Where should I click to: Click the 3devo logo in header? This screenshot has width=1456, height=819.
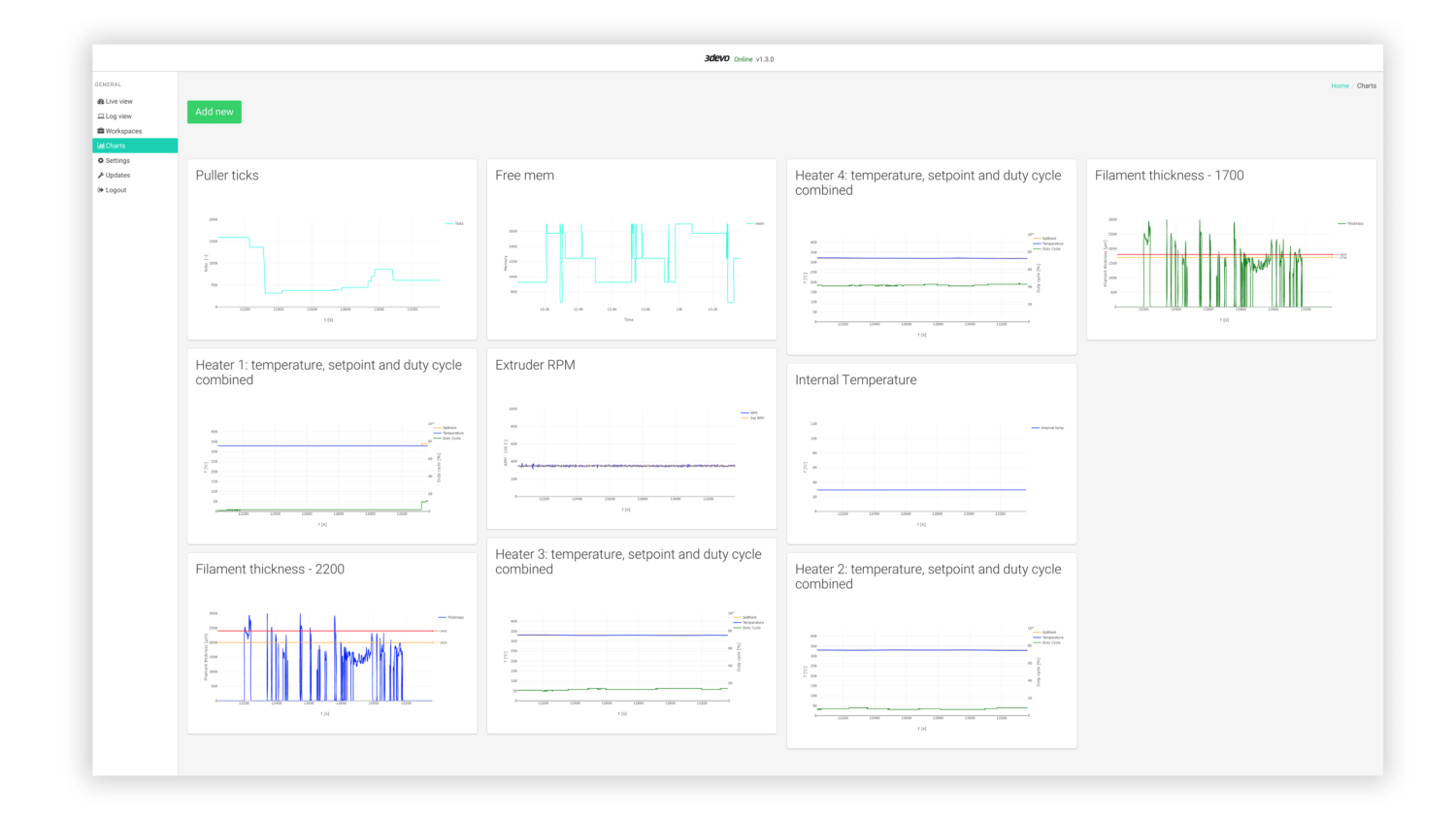pos(716,58)
